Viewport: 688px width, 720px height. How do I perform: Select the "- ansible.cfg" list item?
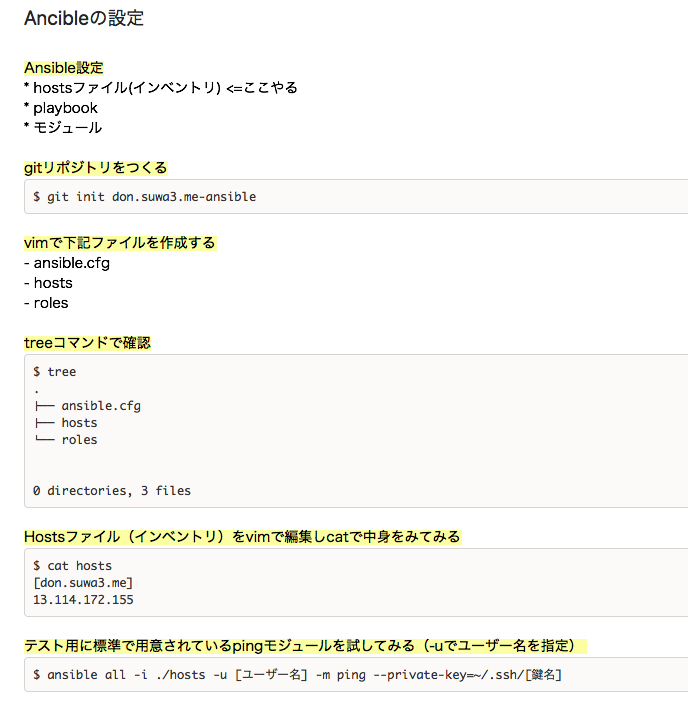pos(67,263)
